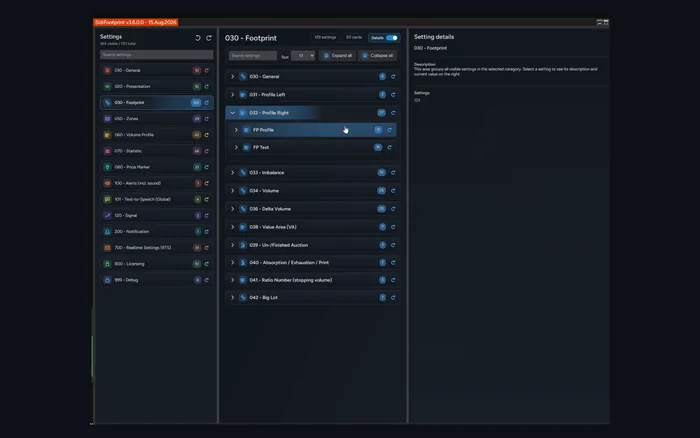700x438 pixels.
Task: Expand the 031 - Profile Left card
Action: coord(233,95)
